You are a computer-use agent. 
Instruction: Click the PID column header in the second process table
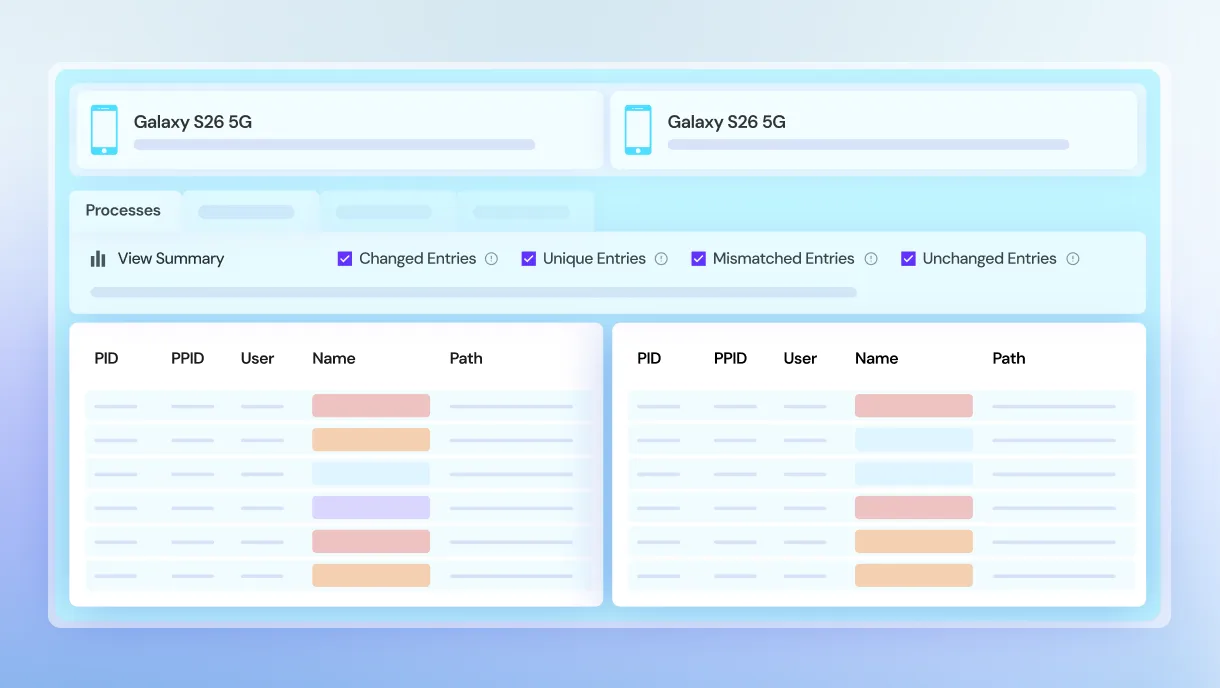pos(650,358)
